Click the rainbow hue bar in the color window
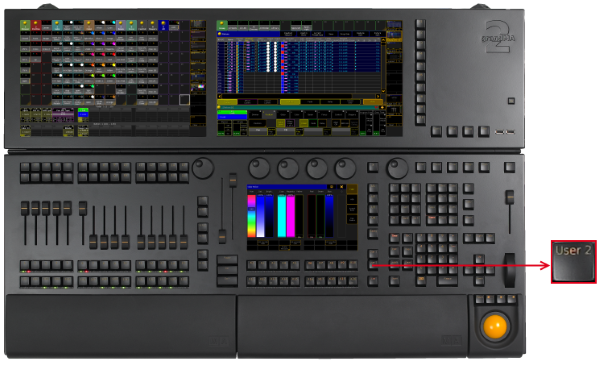The height and width of the screenshot is (366, 600). [251, 216]
